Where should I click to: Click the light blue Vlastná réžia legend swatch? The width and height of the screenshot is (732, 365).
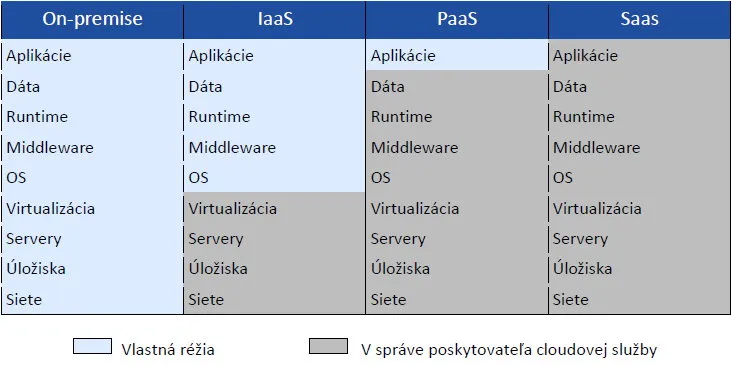click(92, 346)
